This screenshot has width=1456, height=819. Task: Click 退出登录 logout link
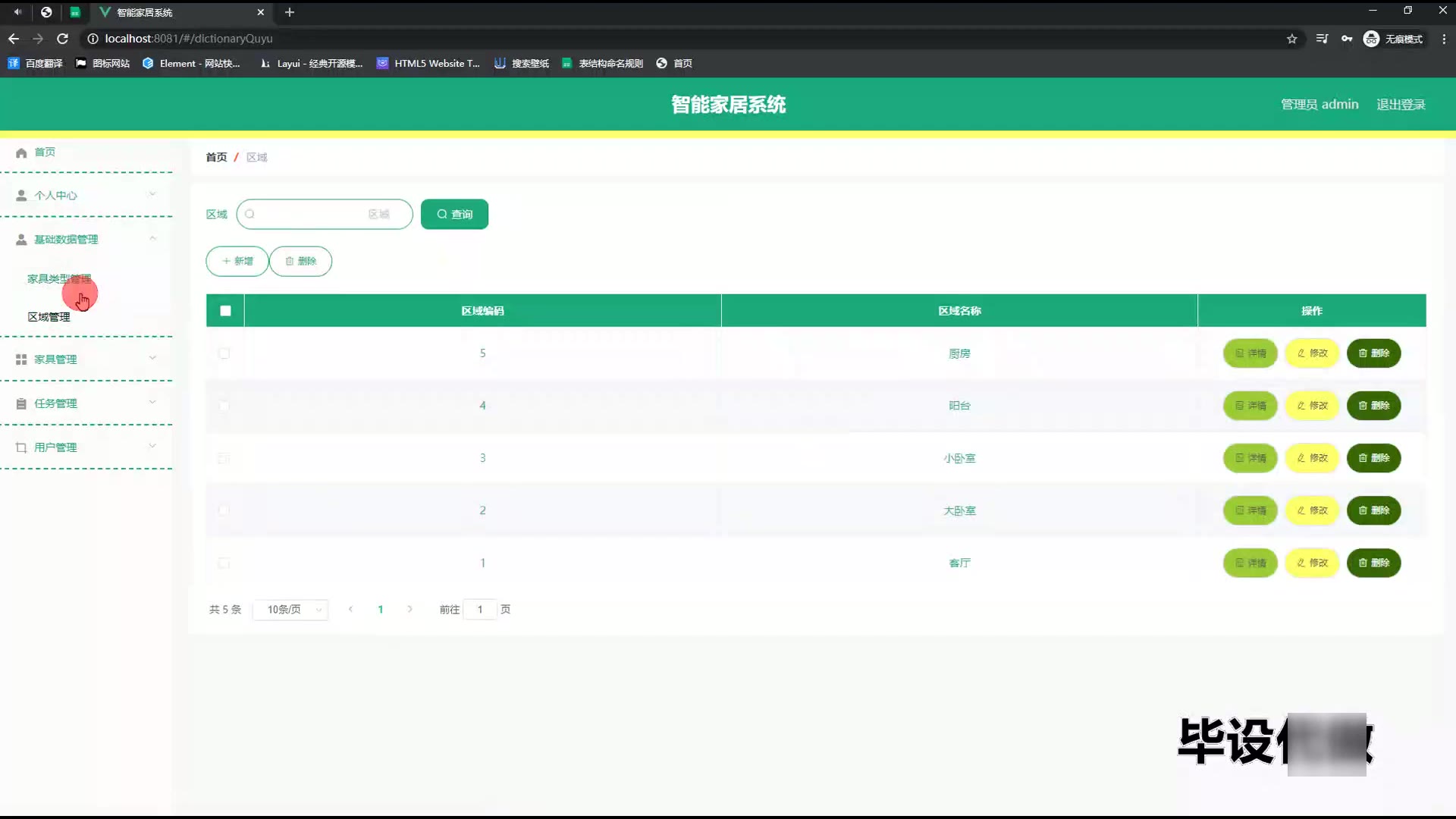point(1401,105)
